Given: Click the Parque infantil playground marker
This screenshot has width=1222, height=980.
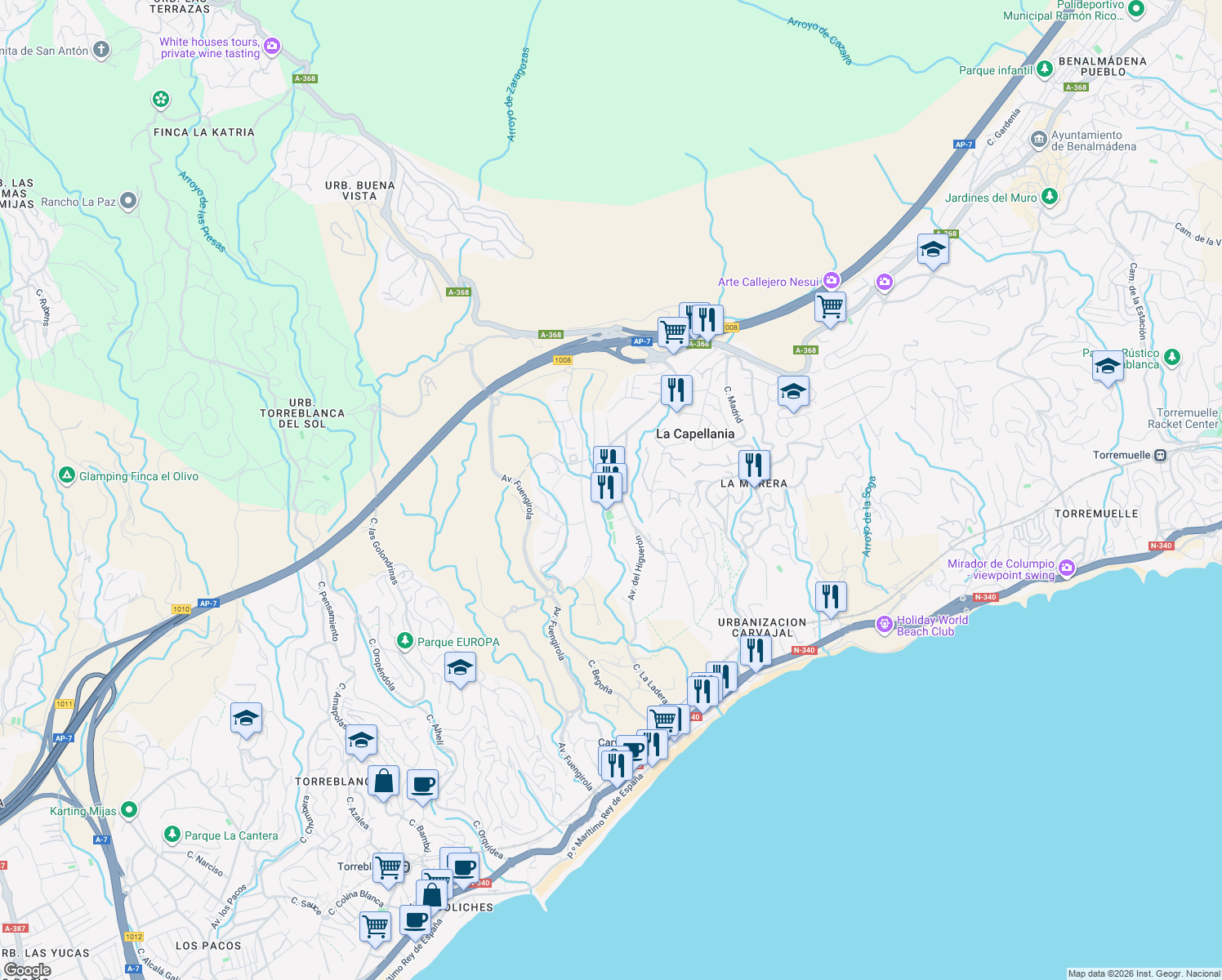Looking at the screenshot, I should pyautogui.click(x=1044, y=70).
